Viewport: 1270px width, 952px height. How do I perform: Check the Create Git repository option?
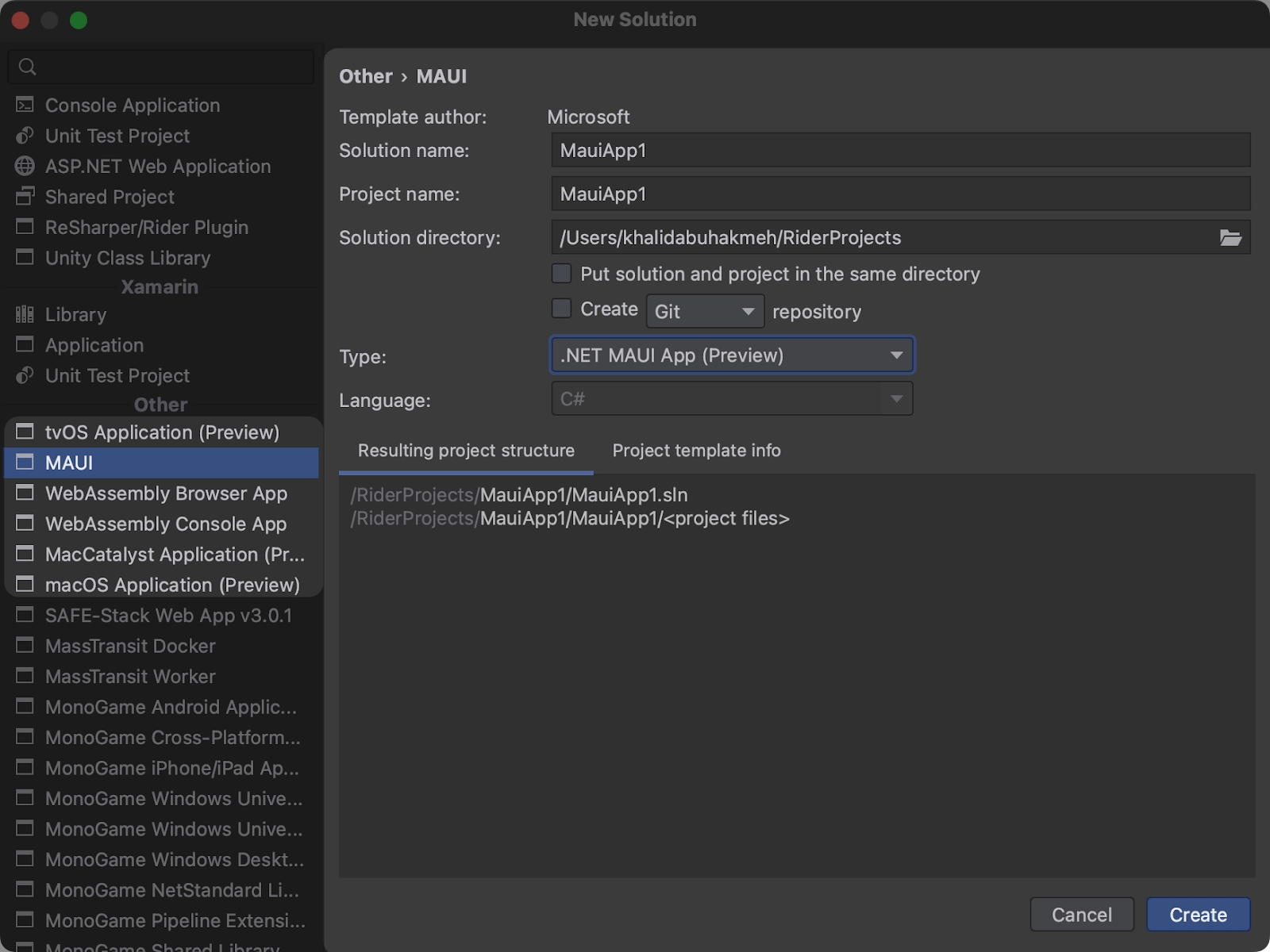coord(561,309)
